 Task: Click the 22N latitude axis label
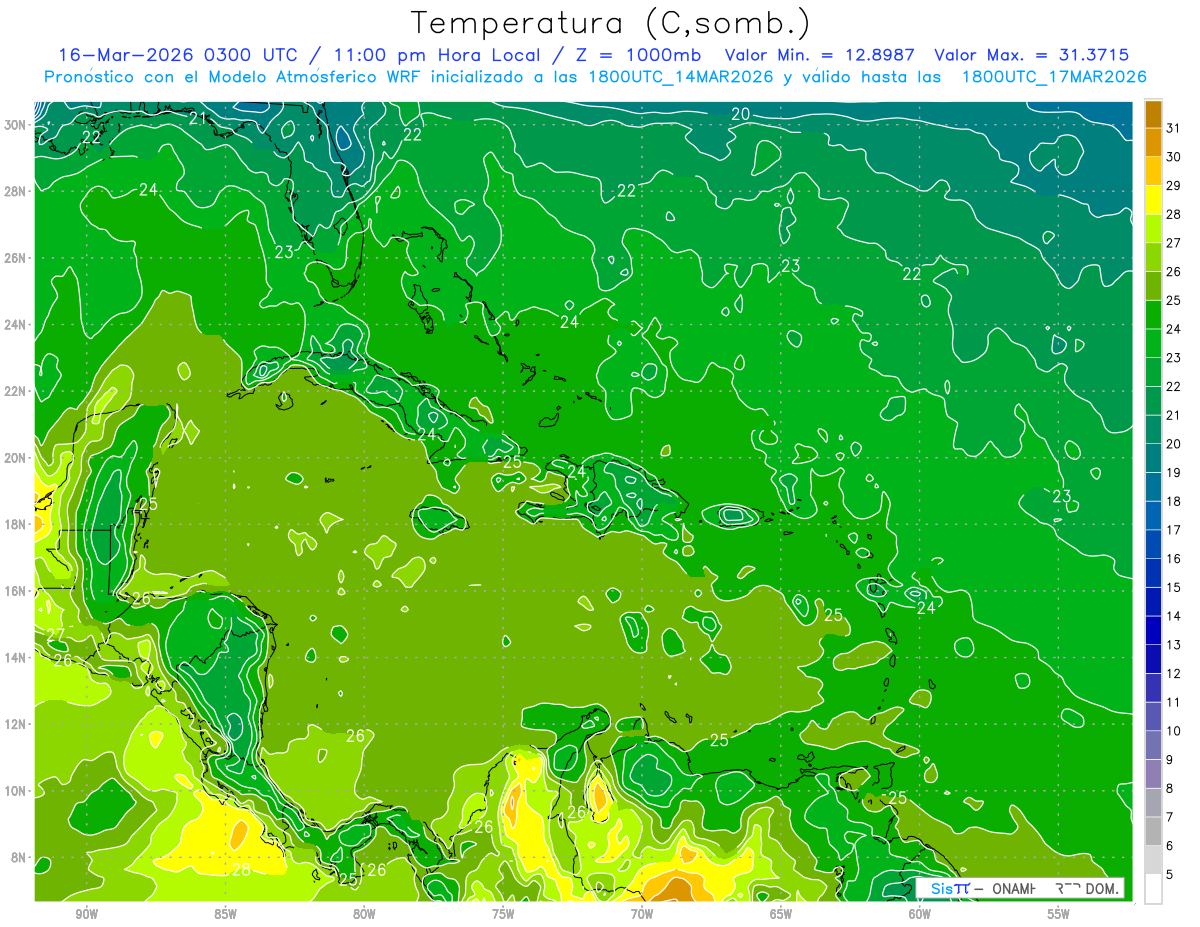click(17, 391)
